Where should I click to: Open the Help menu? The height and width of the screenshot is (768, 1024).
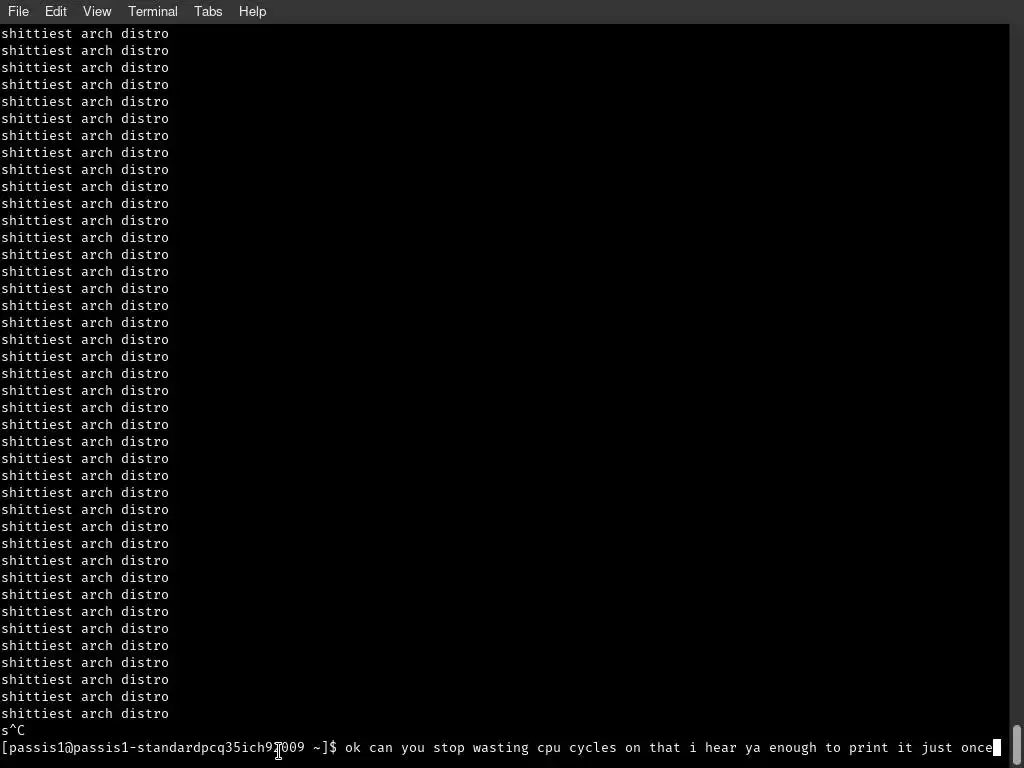point(252,11)
